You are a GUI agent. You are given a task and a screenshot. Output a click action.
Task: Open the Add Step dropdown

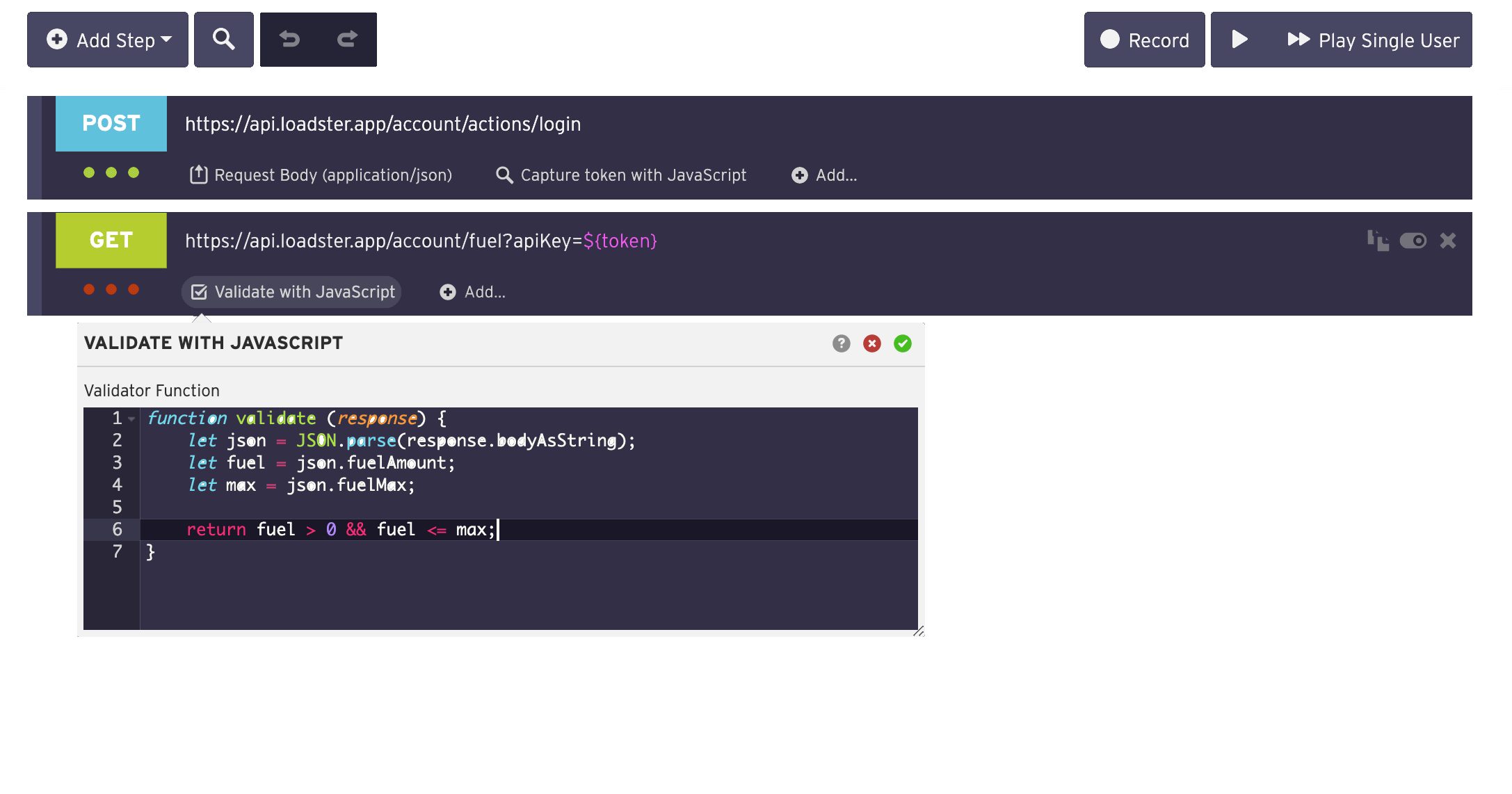tap(108, 40)
